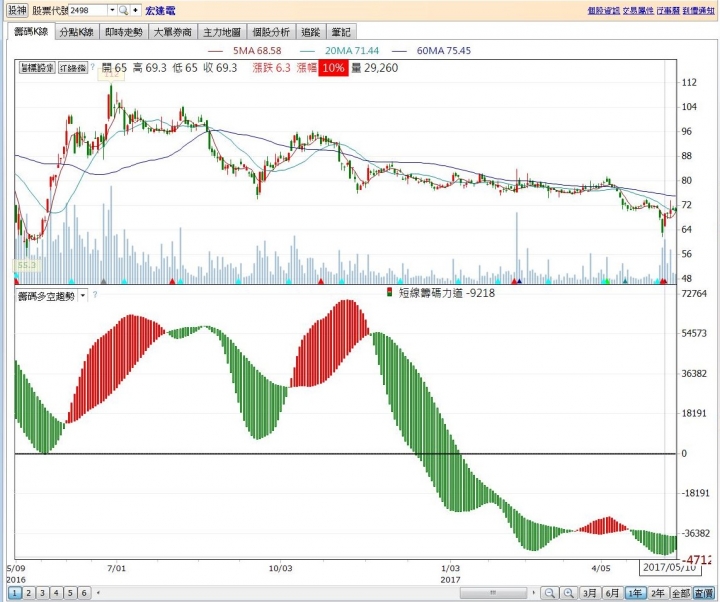Click the 量 29,260 volume value

[375, 68]
